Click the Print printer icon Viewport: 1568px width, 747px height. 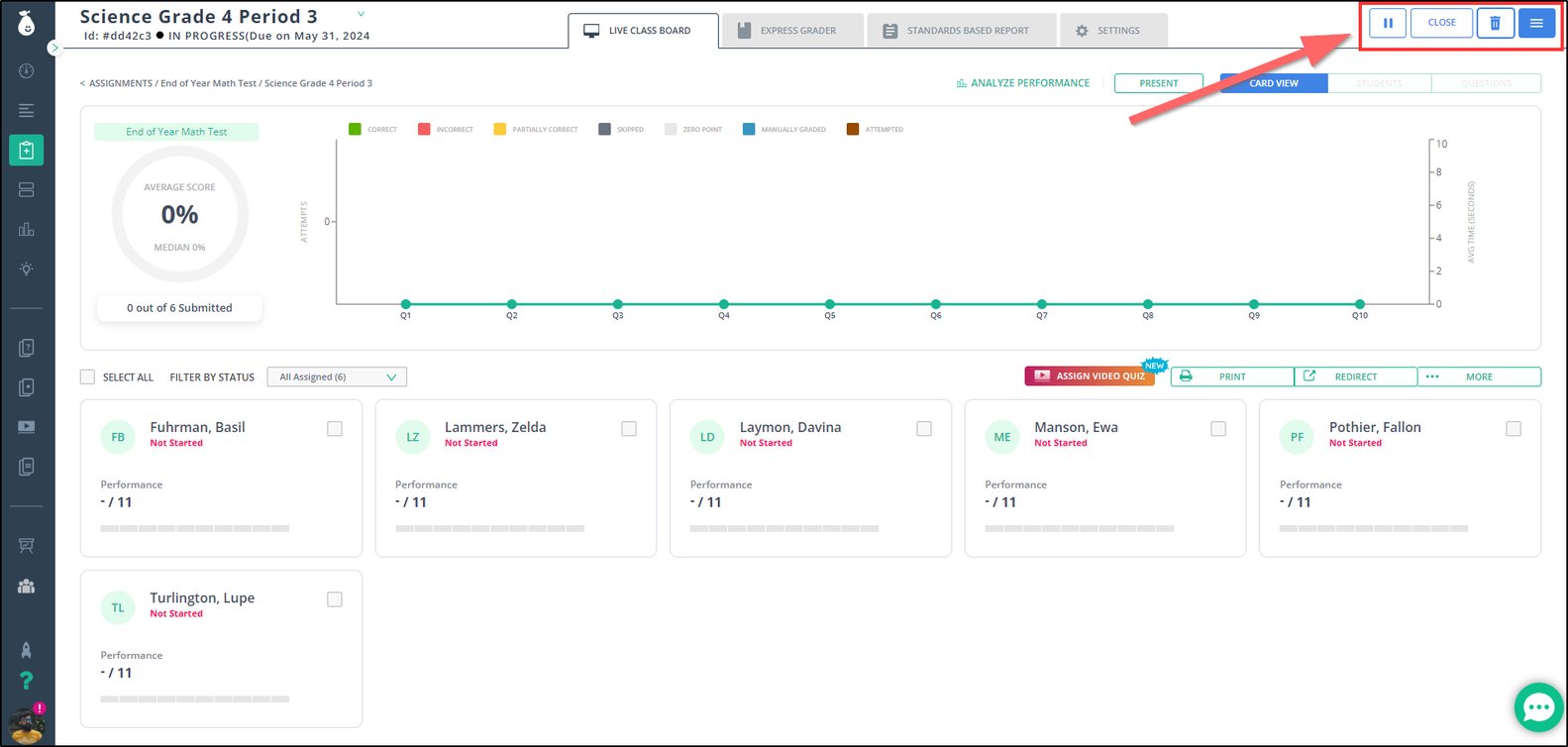[x=1186, y=376]
